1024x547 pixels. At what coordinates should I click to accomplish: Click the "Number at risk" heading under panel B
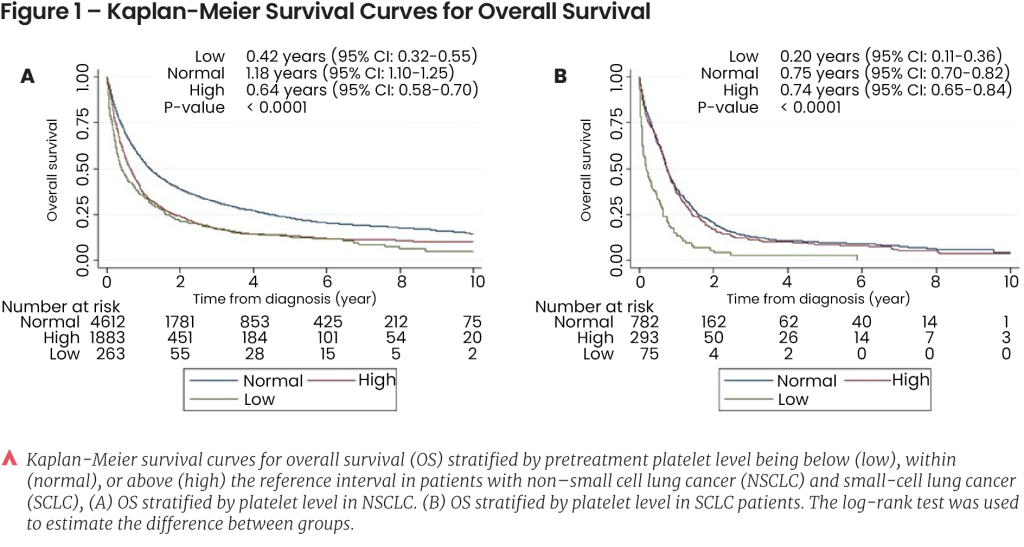coord(594,306)
